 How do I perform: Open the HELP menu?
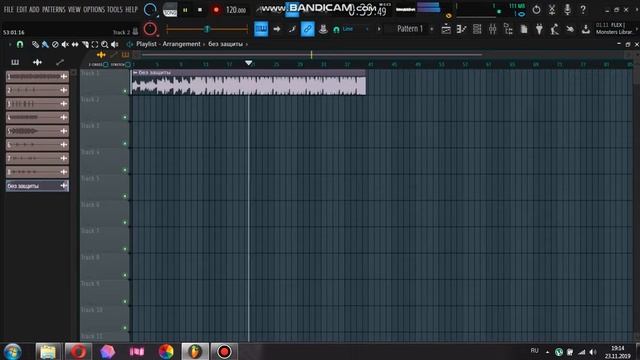(x=131, y=9)
